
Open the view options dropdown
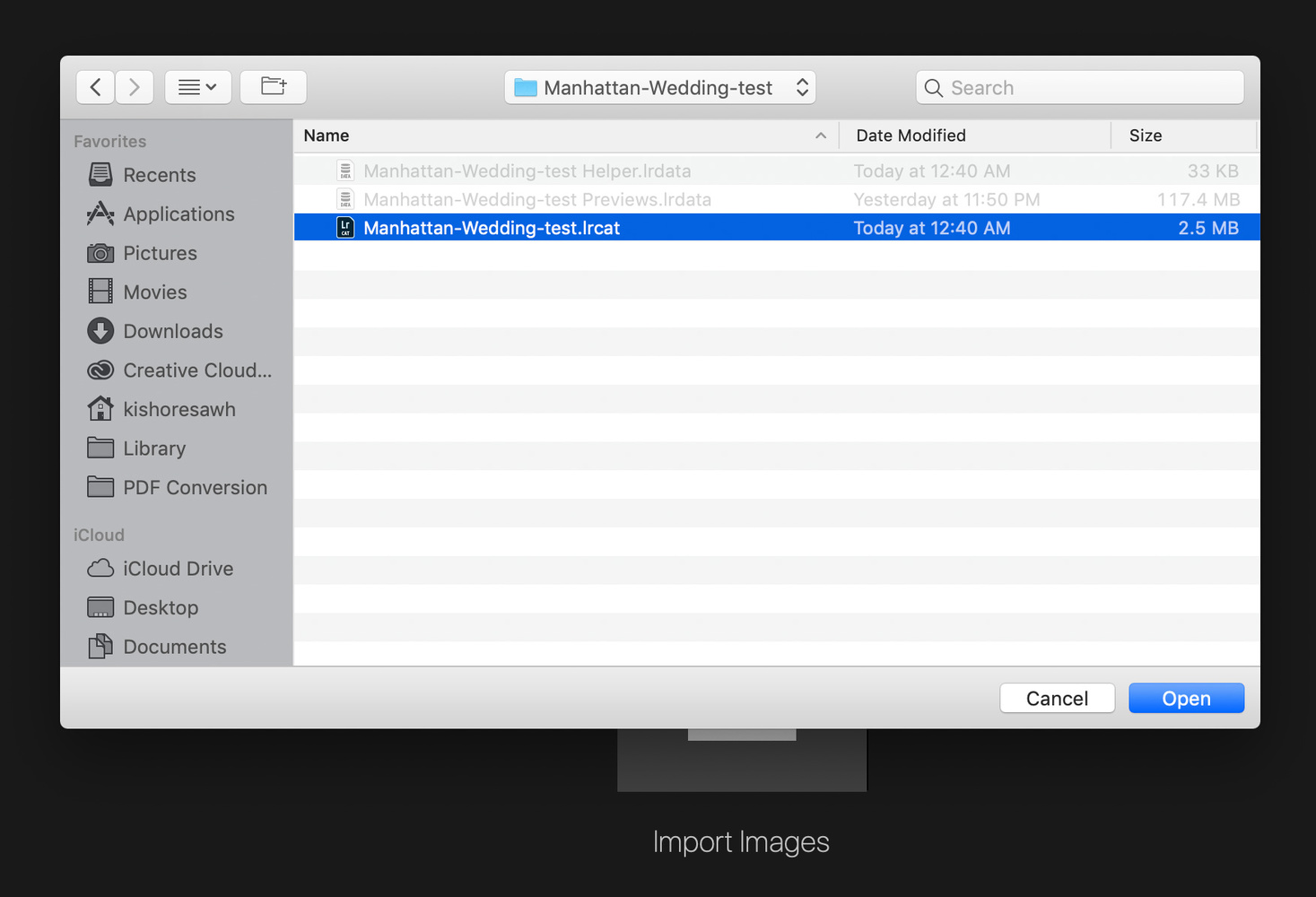pos(198,87)
